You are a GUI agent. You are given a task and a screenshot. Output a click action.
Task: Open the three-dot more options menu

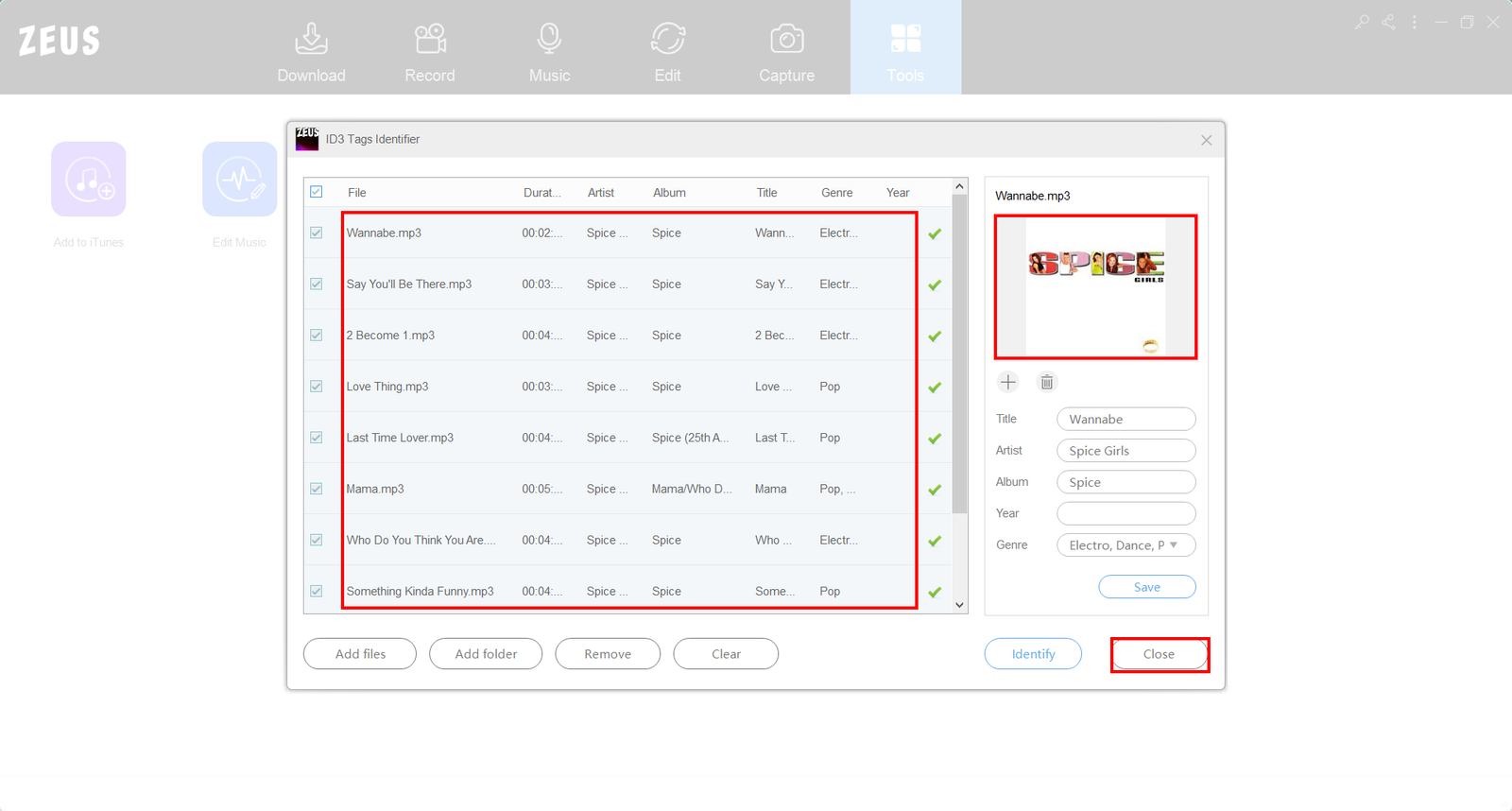point(1415,22)
